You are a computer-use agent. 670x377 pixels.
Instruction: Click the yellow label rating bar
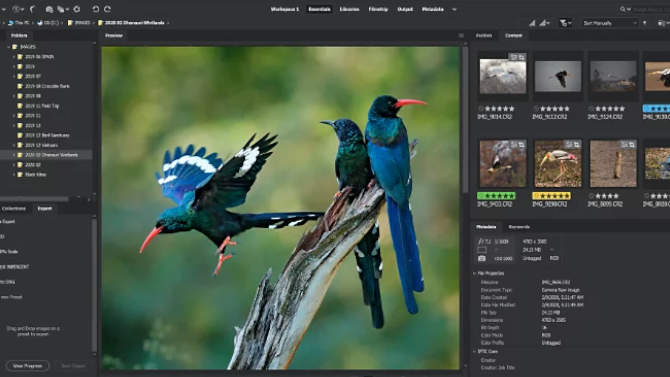coord(551,196)
